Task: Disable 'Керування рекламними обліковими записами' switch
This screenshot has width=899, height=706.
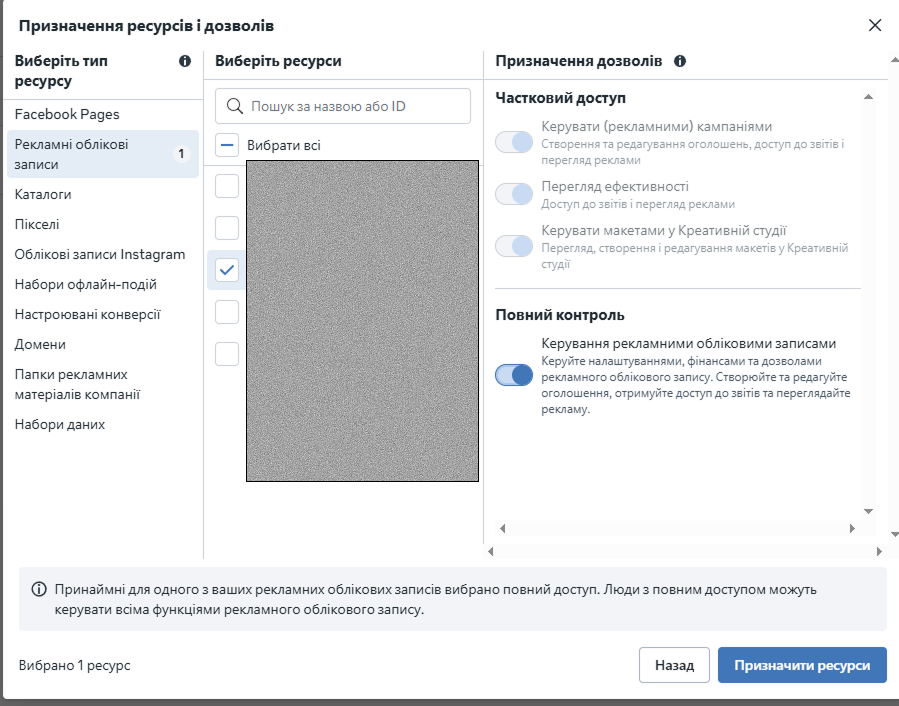Action: coord(514,375)
